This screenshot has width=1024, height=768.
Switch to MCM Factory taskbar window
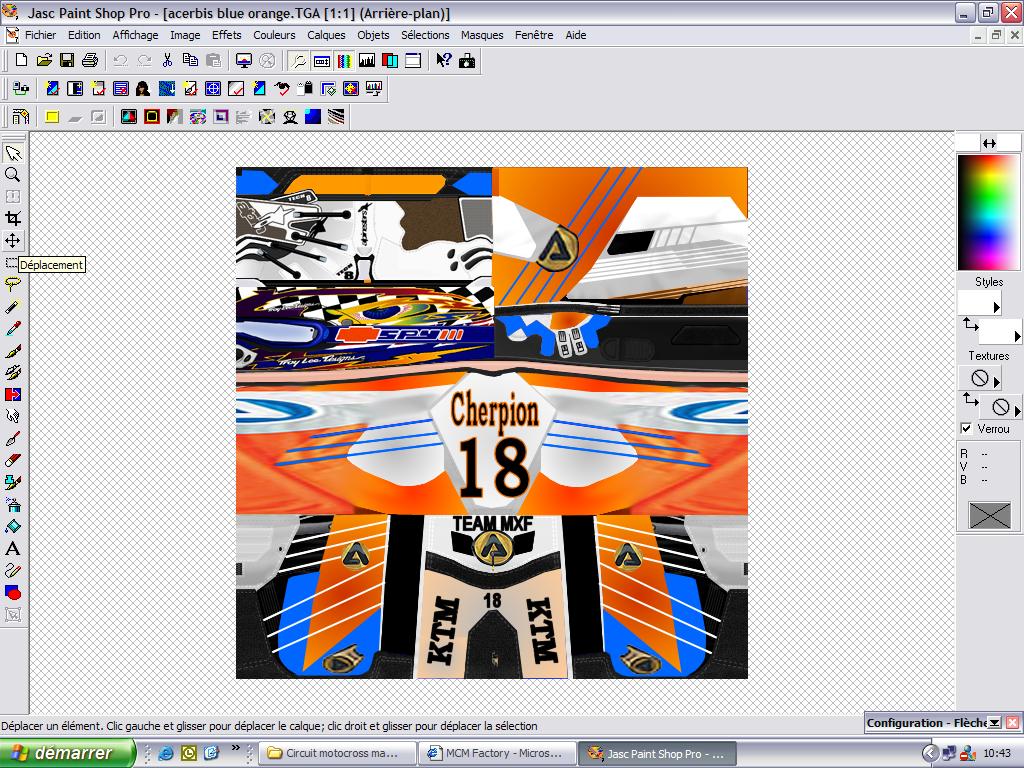[x=495, y=753]
